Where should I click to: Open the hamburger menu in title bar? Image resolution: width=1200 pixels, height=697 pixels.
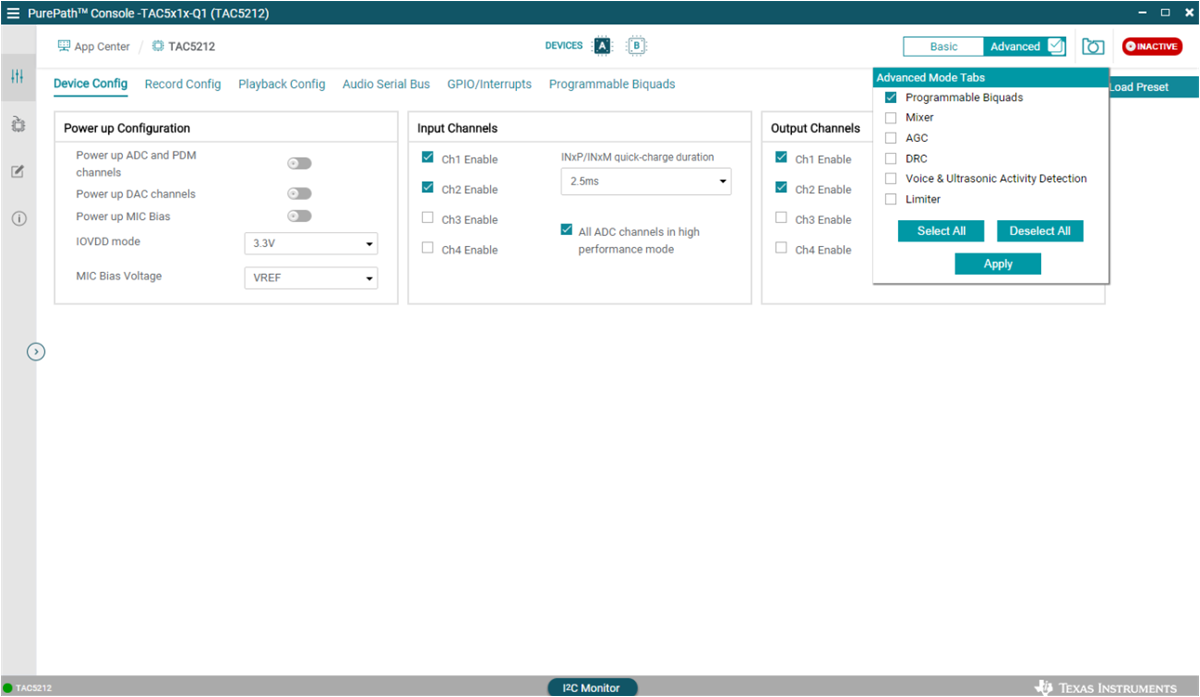(13, 13)
